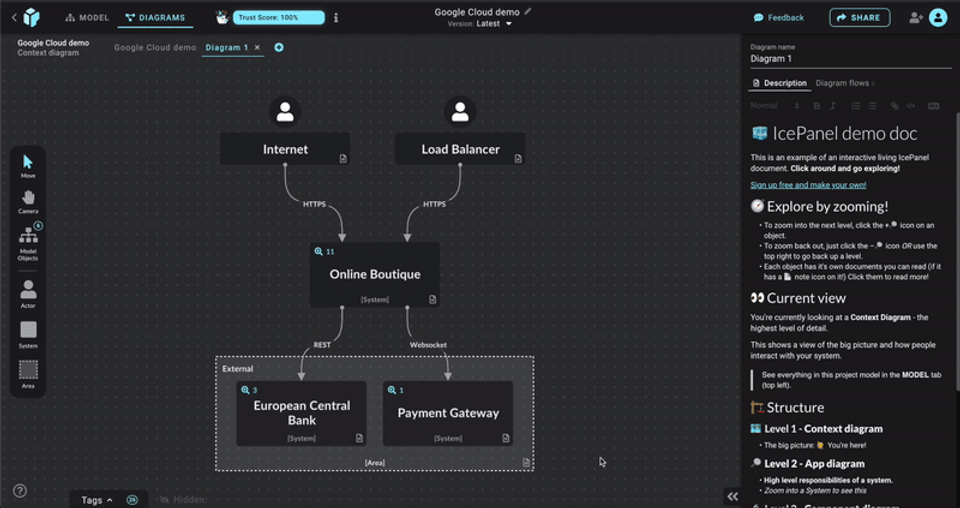
Task: Toggle italic formatting in description editor
Action: pos(833,106)
